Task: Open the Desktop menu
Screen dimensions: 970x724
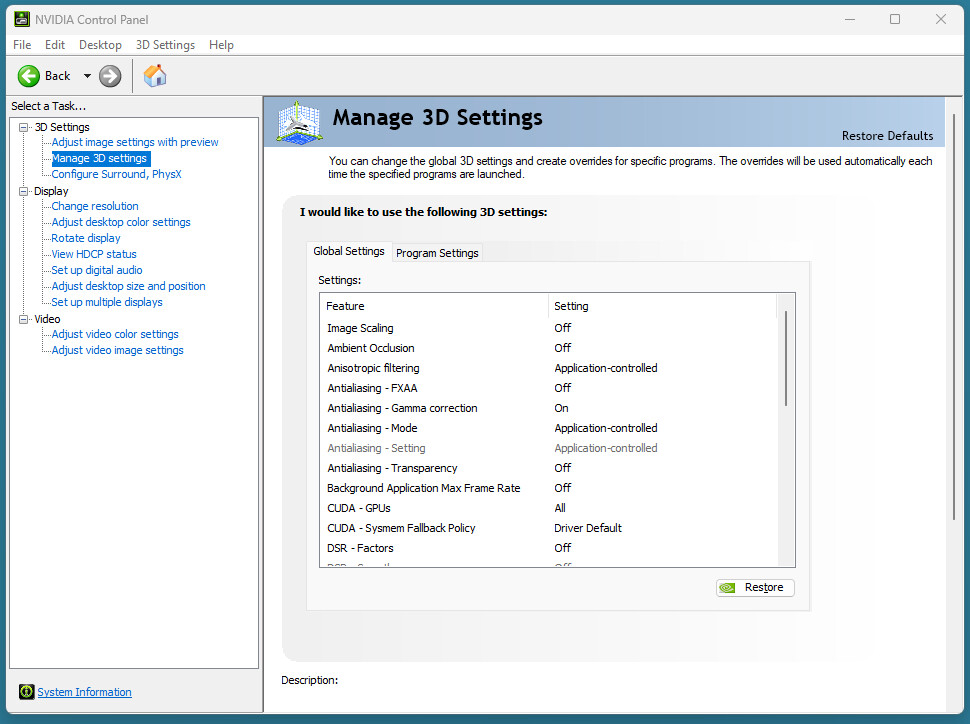Action: click(x=100, y=45)
